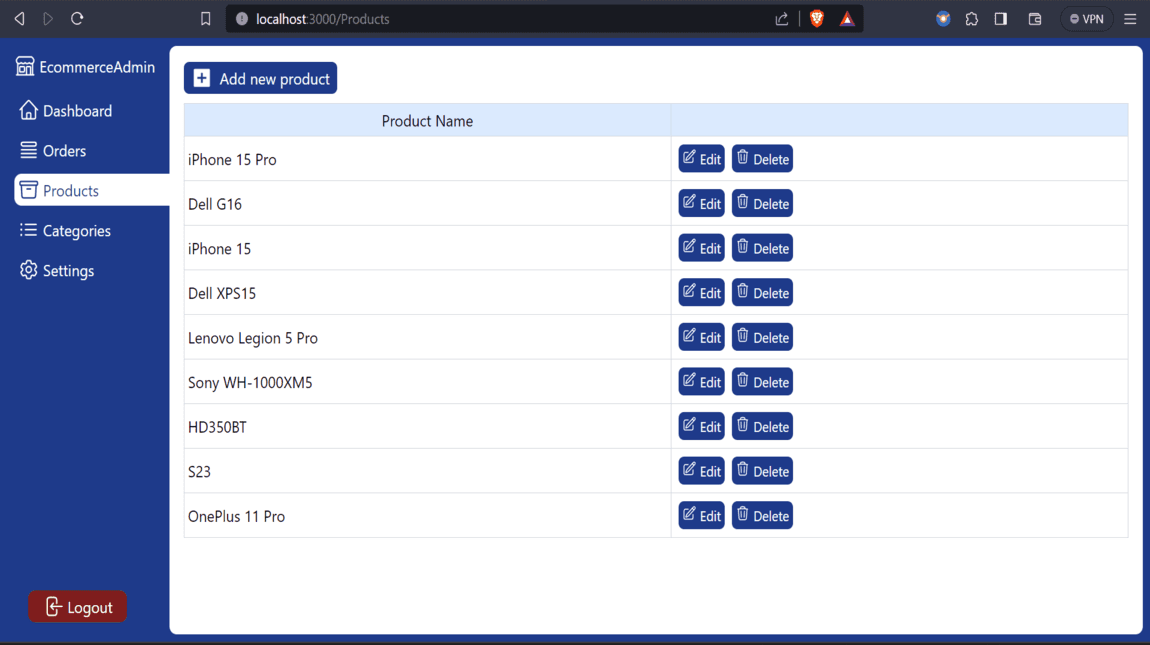The width and height of the screenshot is (1150, 645).
Task: Click the Orders list icon in sidebar
Action: (28, 150)
